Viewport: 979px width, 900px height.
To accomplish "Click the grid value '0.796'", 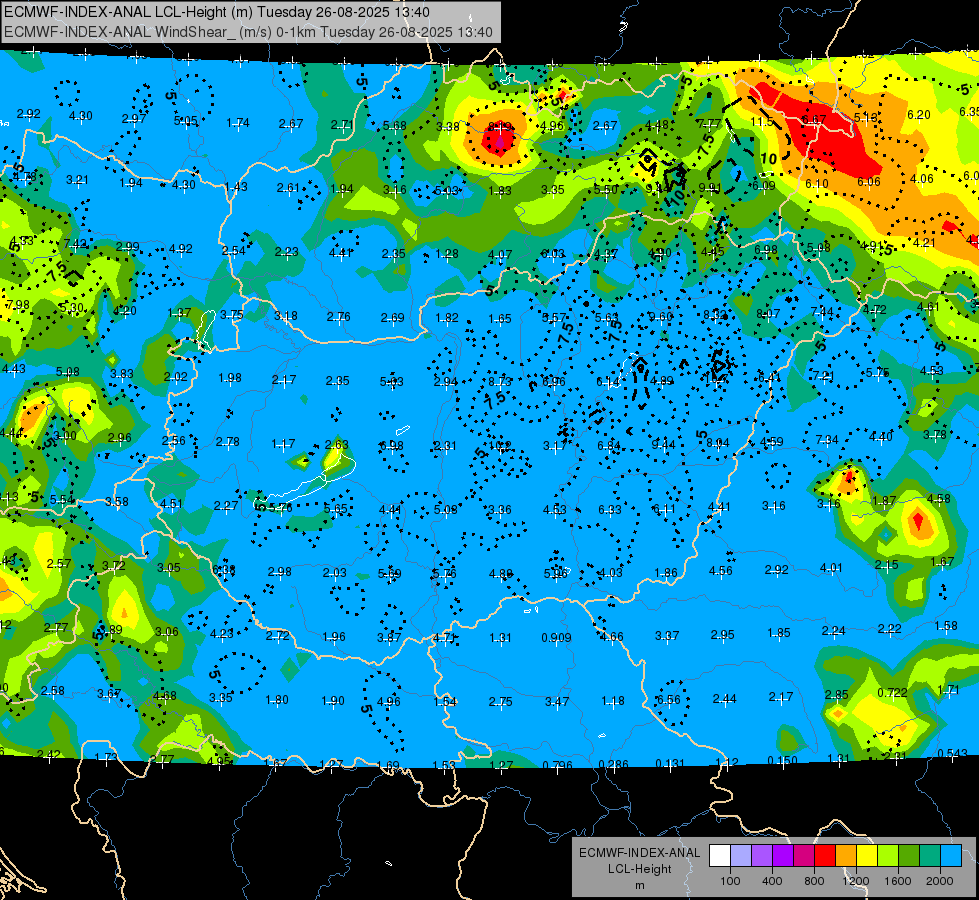I will tap(557, 765).
